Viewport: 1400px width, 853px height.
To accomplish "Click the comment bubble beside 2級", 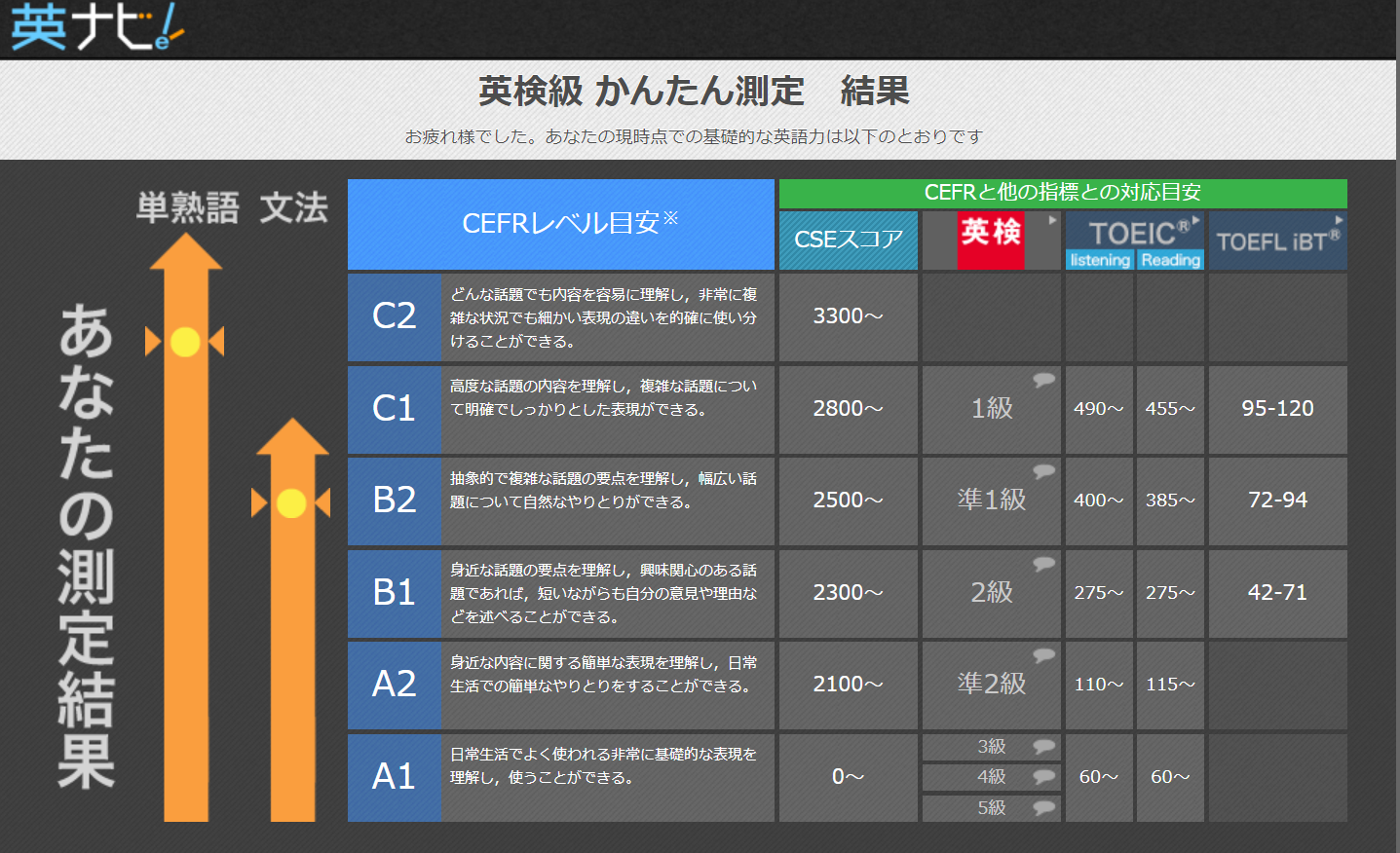I will (1043, 564).
